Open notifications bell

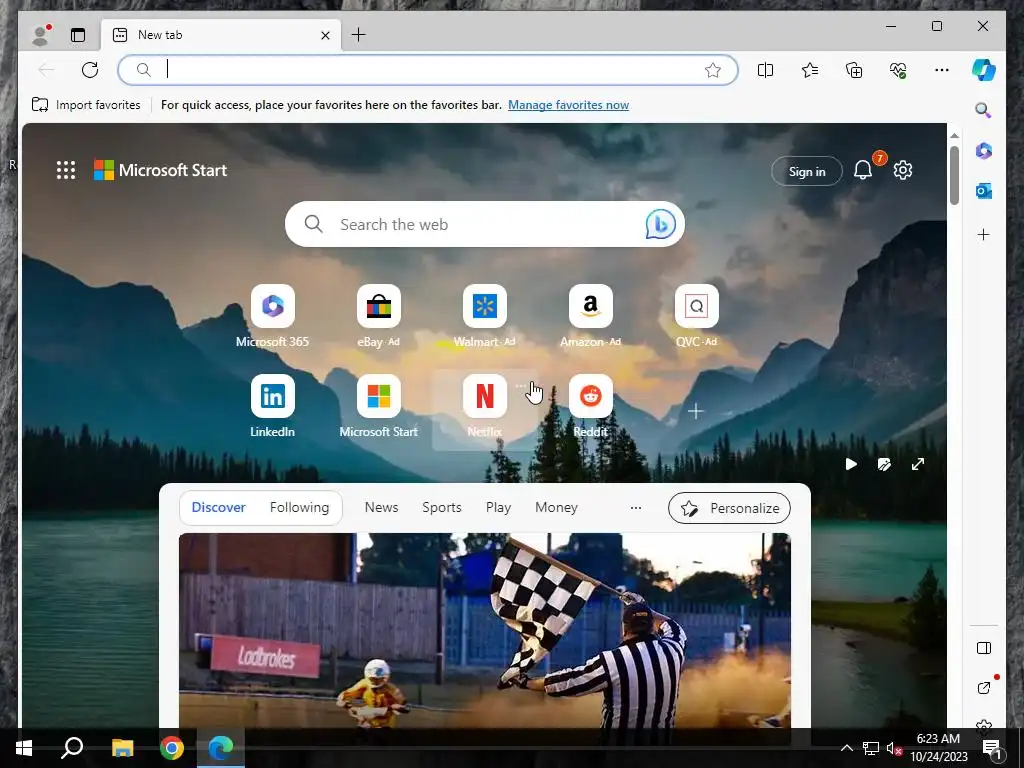[863, 170]
